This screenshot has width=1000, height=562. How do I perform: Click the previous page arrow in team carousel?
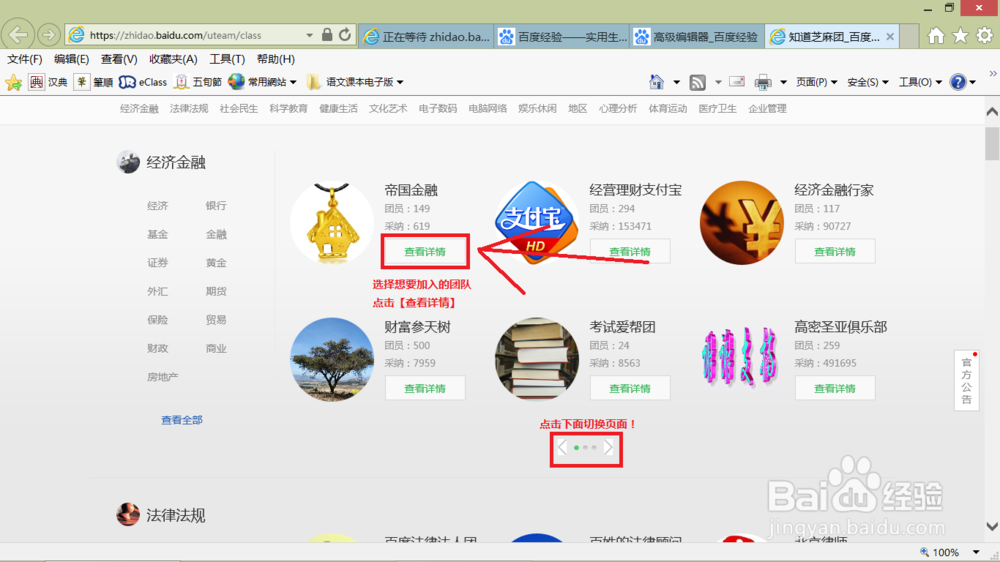click(x=562, y=448)
